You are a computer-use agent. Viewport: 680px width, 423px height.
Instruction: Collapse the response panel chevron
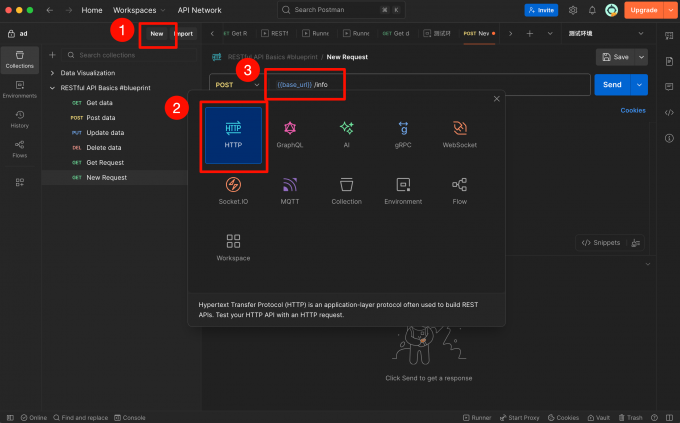pyautogui.click(x=647, y=264)
